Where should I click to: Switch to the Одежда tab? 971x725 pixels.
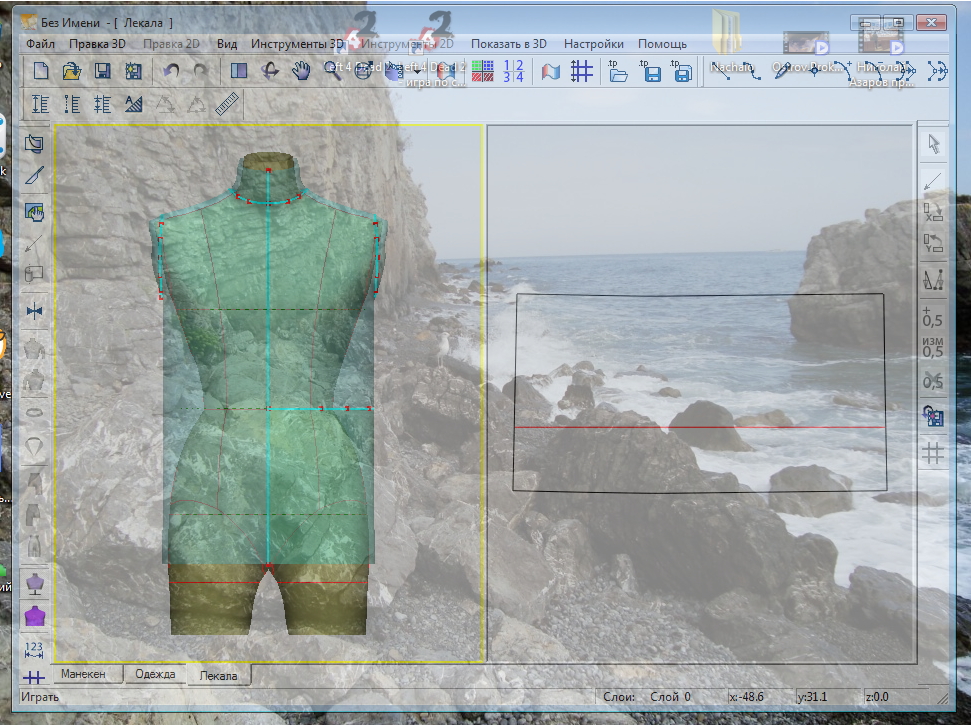tap(155, 674)
